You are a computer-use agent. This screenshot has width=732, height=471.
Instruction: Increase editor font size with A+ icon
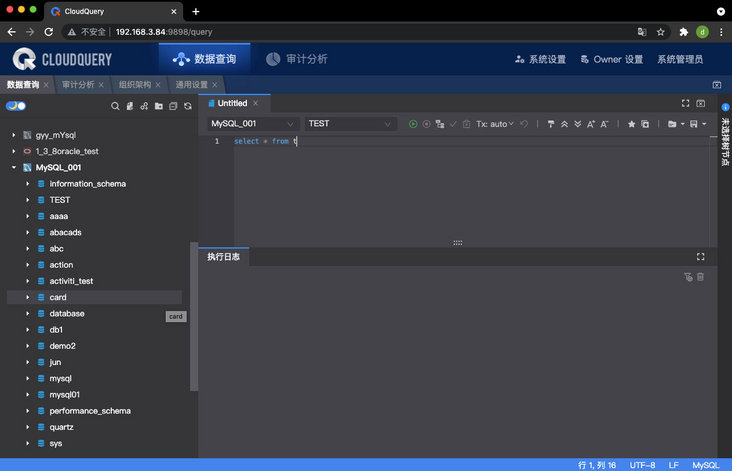tap(591, 124)
